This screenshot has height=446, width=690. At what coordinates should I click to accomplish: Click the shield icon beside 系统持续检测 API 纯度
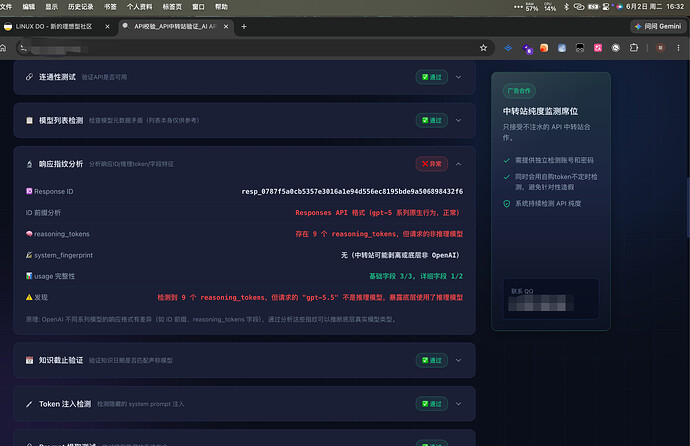(506, 204)
